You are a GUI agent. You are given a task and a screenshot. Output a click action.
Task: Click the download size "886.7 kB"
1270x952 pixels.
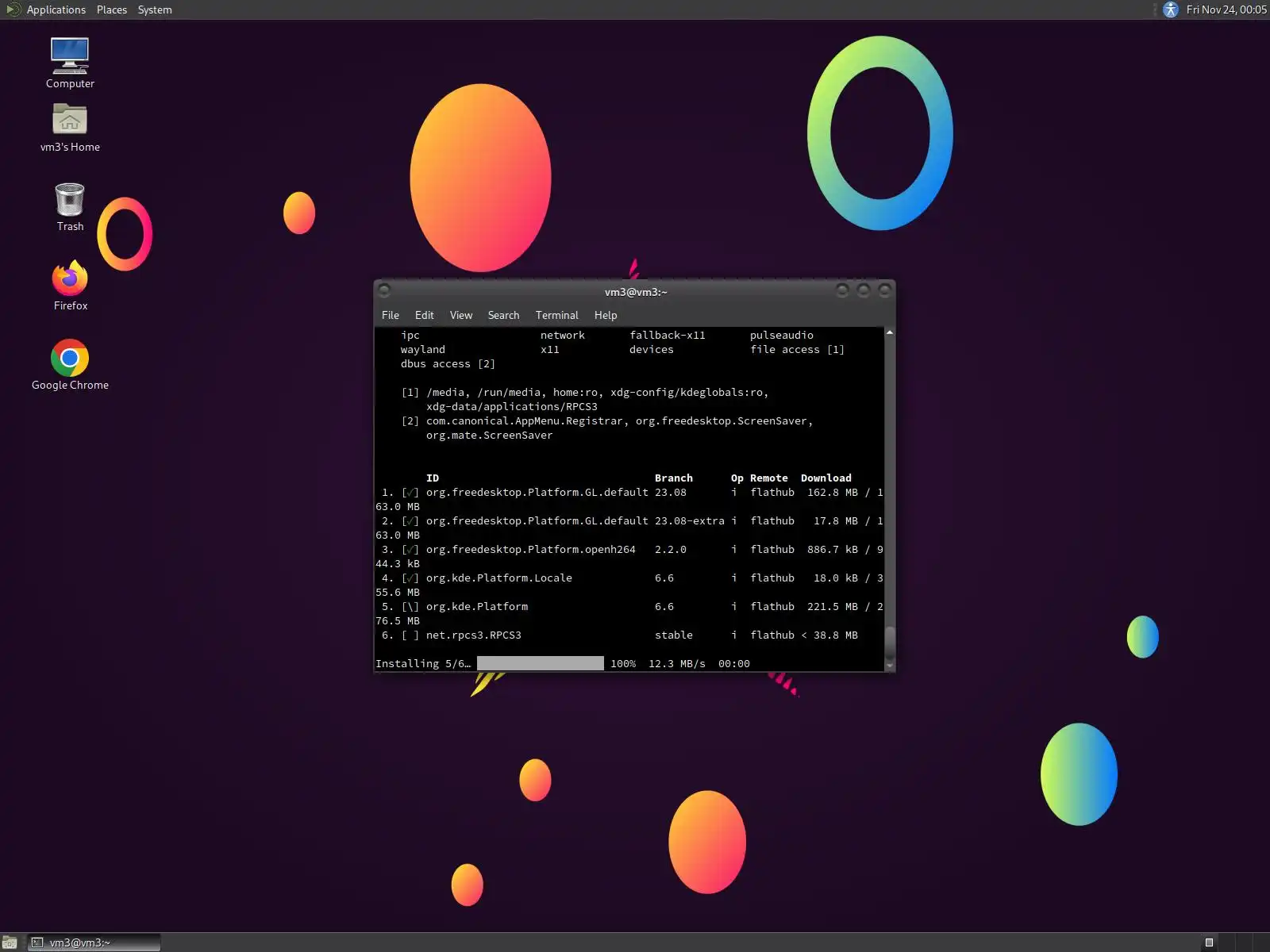833,549
